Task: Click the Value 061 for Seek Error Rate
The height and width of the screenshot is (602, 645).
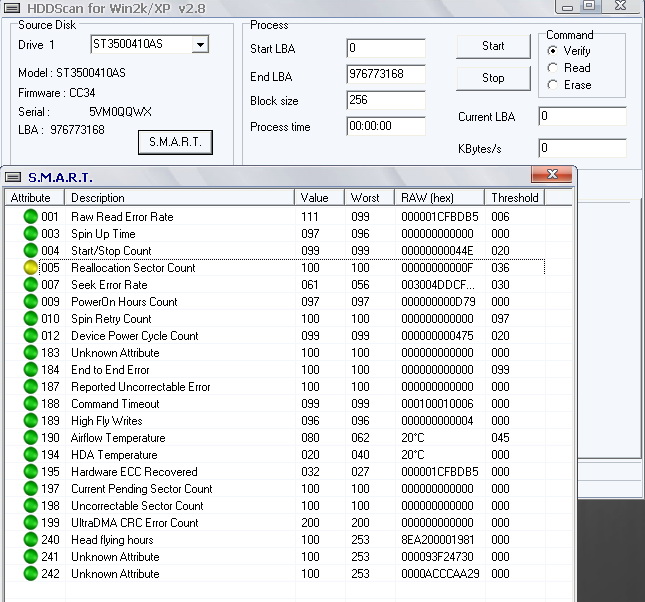Action: 310,285
